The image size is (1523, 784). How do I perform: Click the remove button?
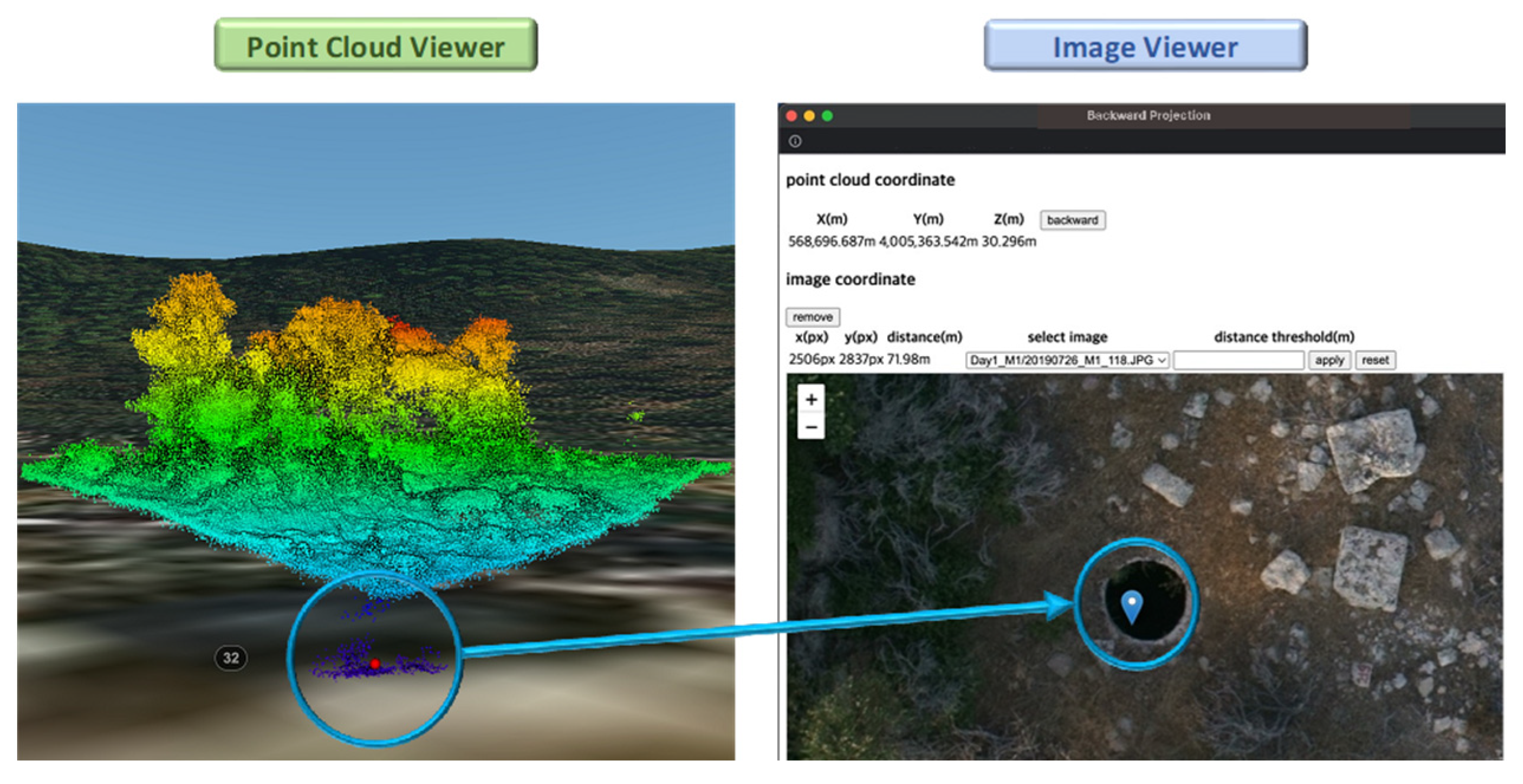point(813,317)
